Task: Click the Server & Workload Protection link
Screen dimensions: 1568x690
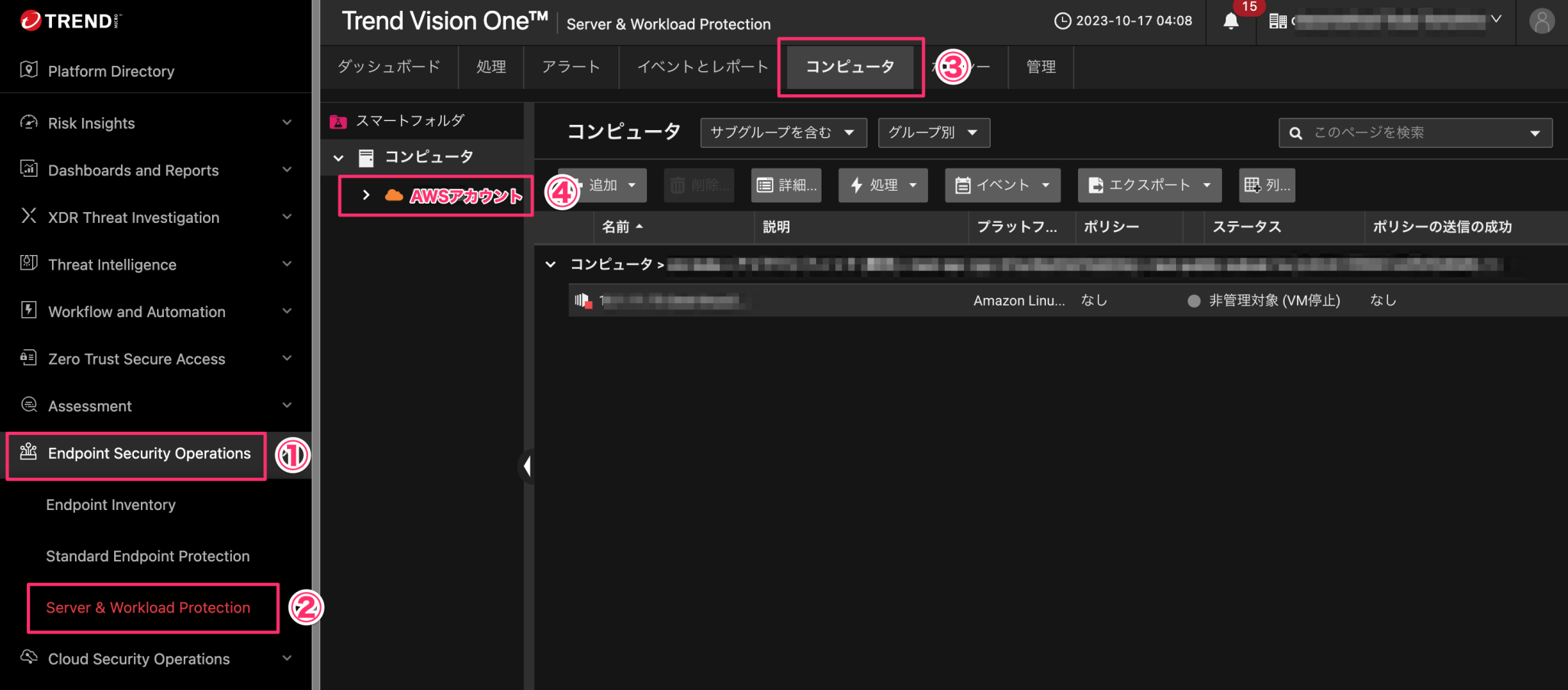Action: 148,607
